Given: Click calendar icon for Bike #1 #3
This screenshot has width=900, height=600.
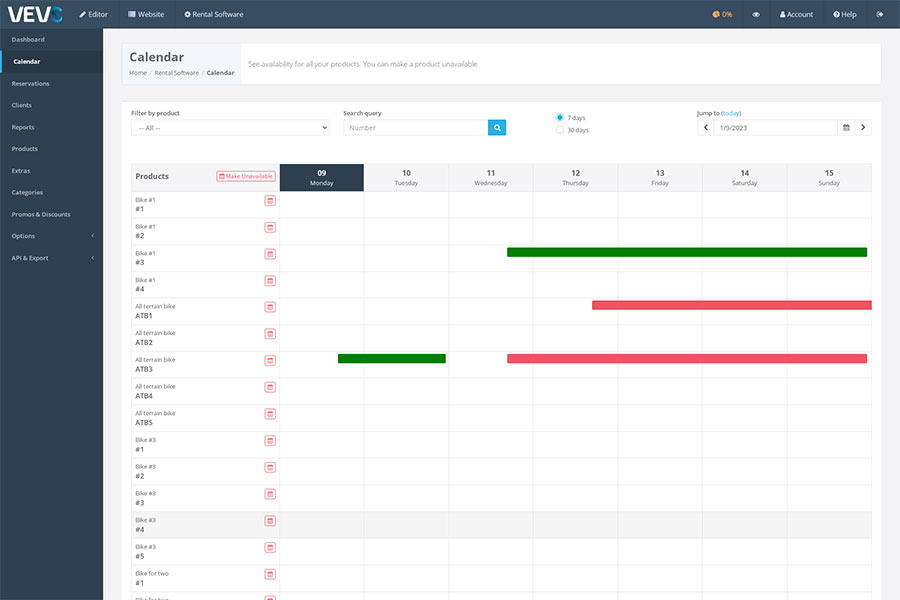Looking at the screenshot, I should [270, 254].
